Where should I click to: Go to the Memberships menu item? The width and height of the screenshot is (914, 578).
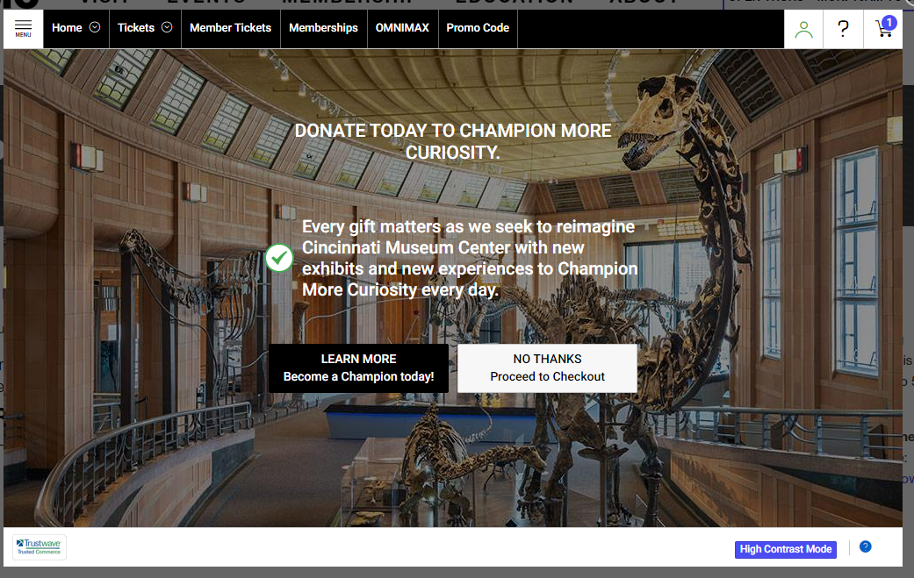(324, 28)
